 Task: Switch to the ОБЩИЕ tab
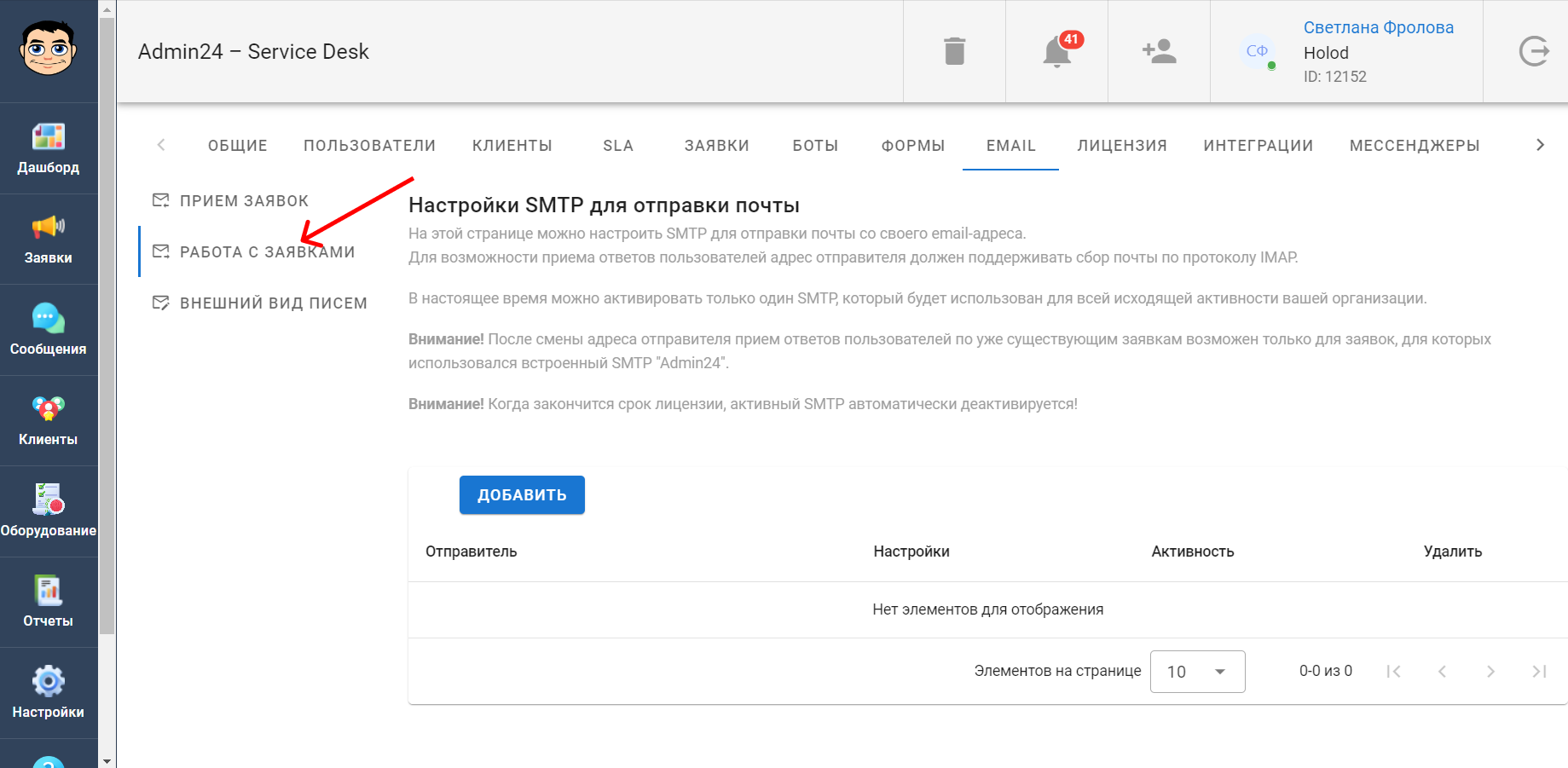tap(238, 146)
